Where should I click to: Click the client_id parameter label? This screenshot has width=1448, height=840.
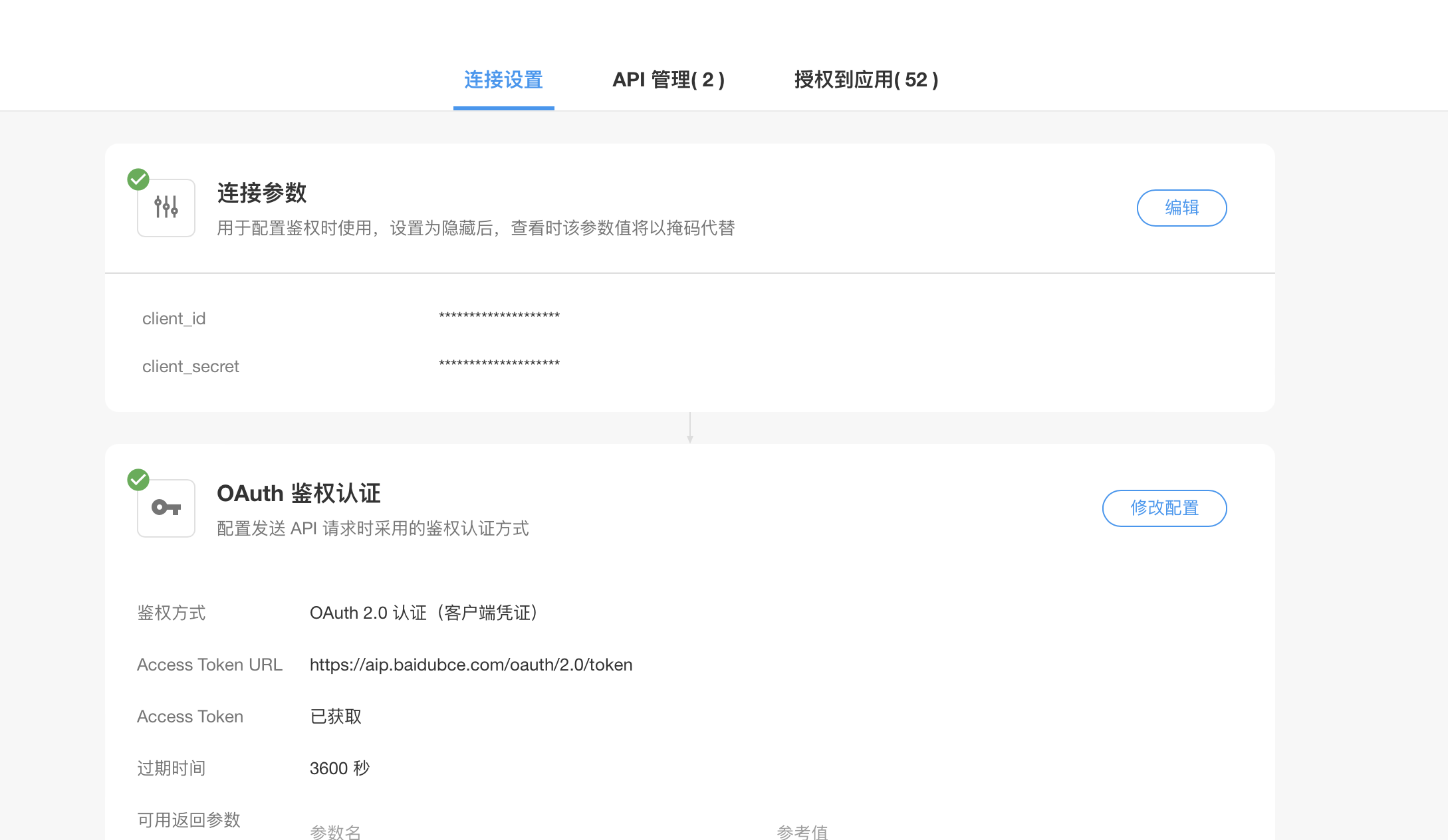(174, 318)
